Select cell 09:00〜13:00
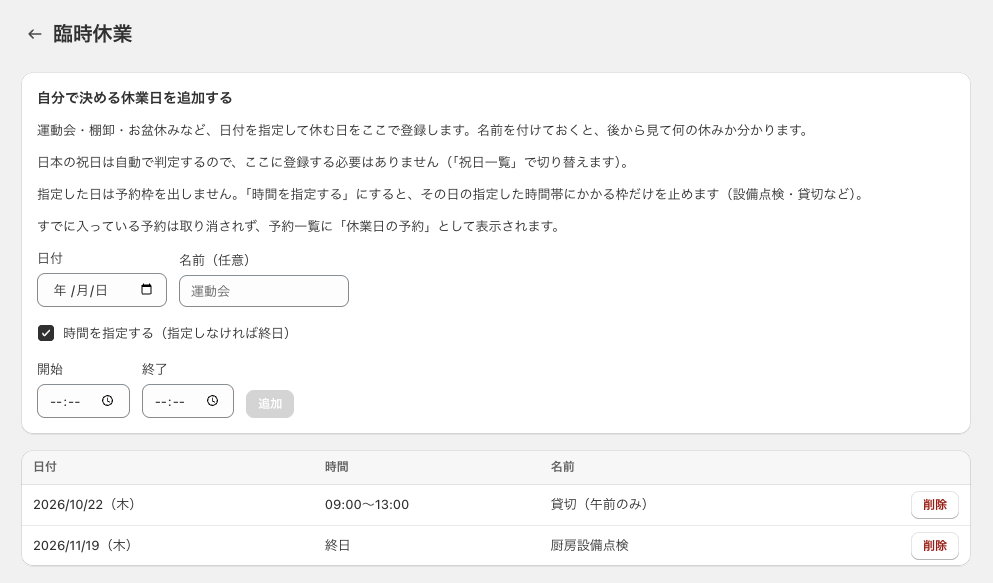The width and height of the screenshot is (993, 583). [367, 505]
